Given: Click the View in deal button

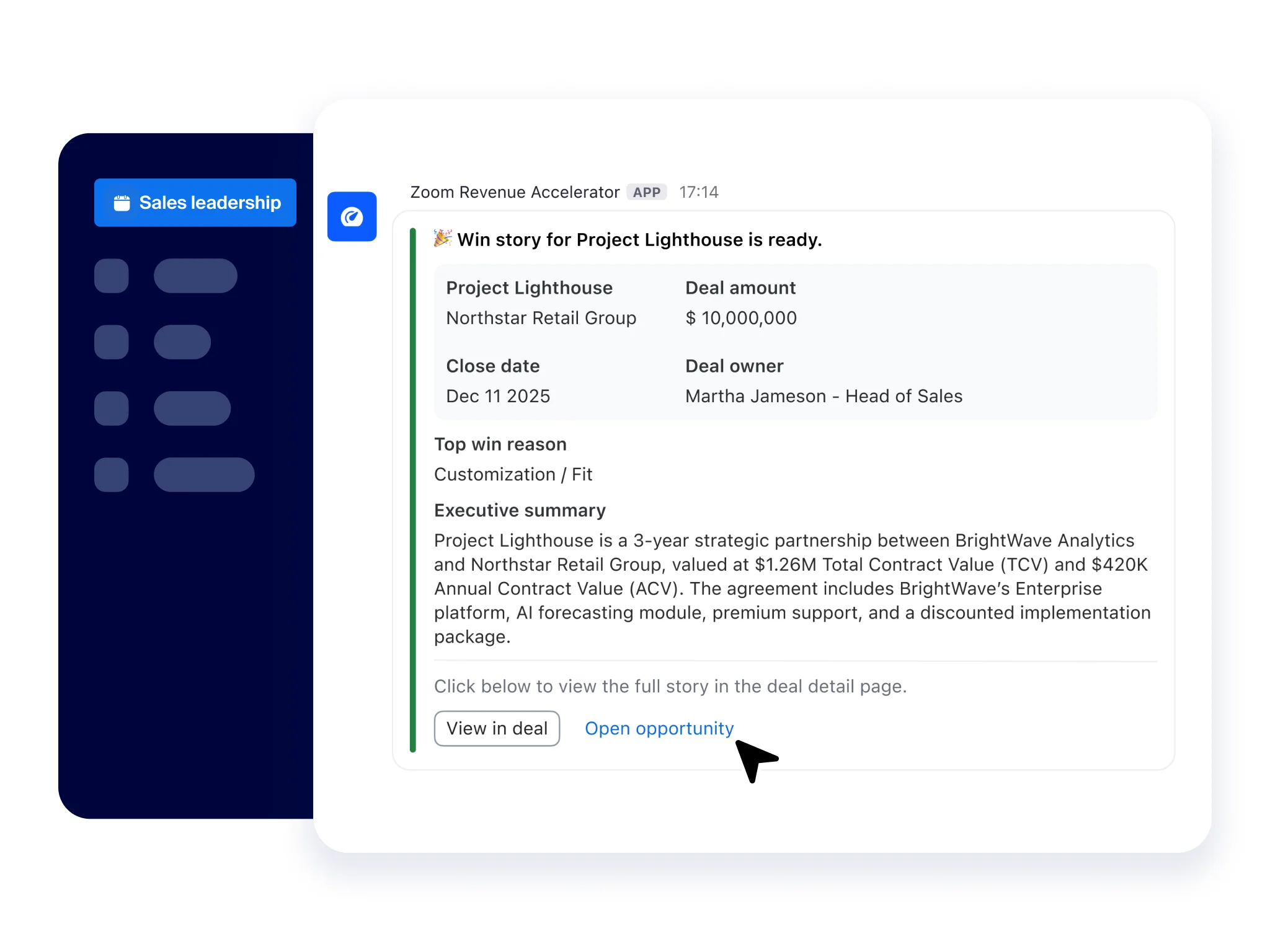Looking at the screenshot, I should point(497,728).
